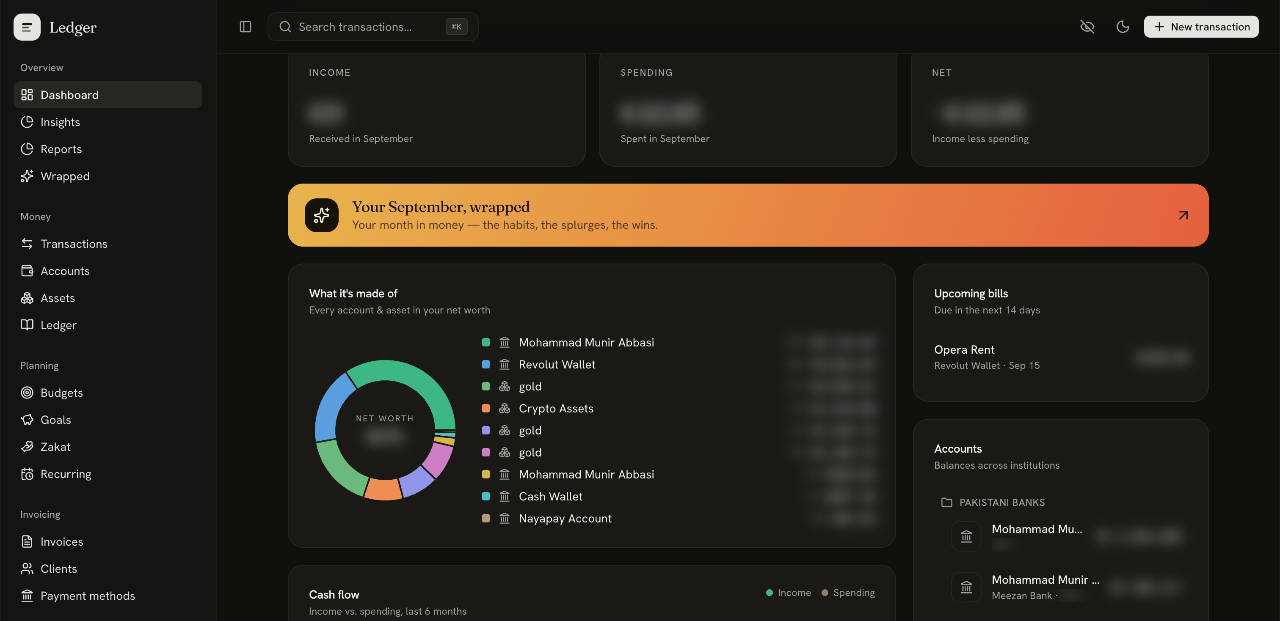Click the Accounts wallet icon in sidebar
The height and width of the screenshot is (621, 1280).
click(x=27, y=271)
